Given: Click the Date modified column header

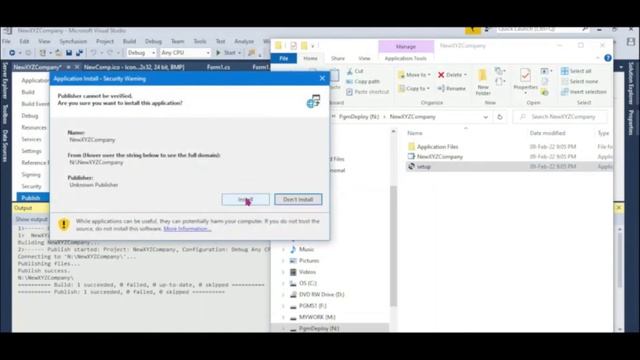Looking at the screenshot, I should [x=547, y=133].
